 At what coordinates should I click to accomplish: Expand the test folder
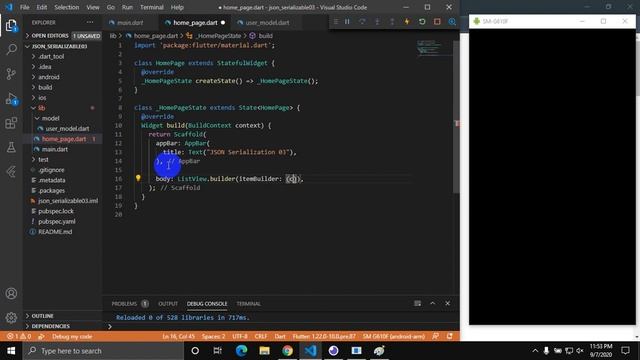pos(62,160)
